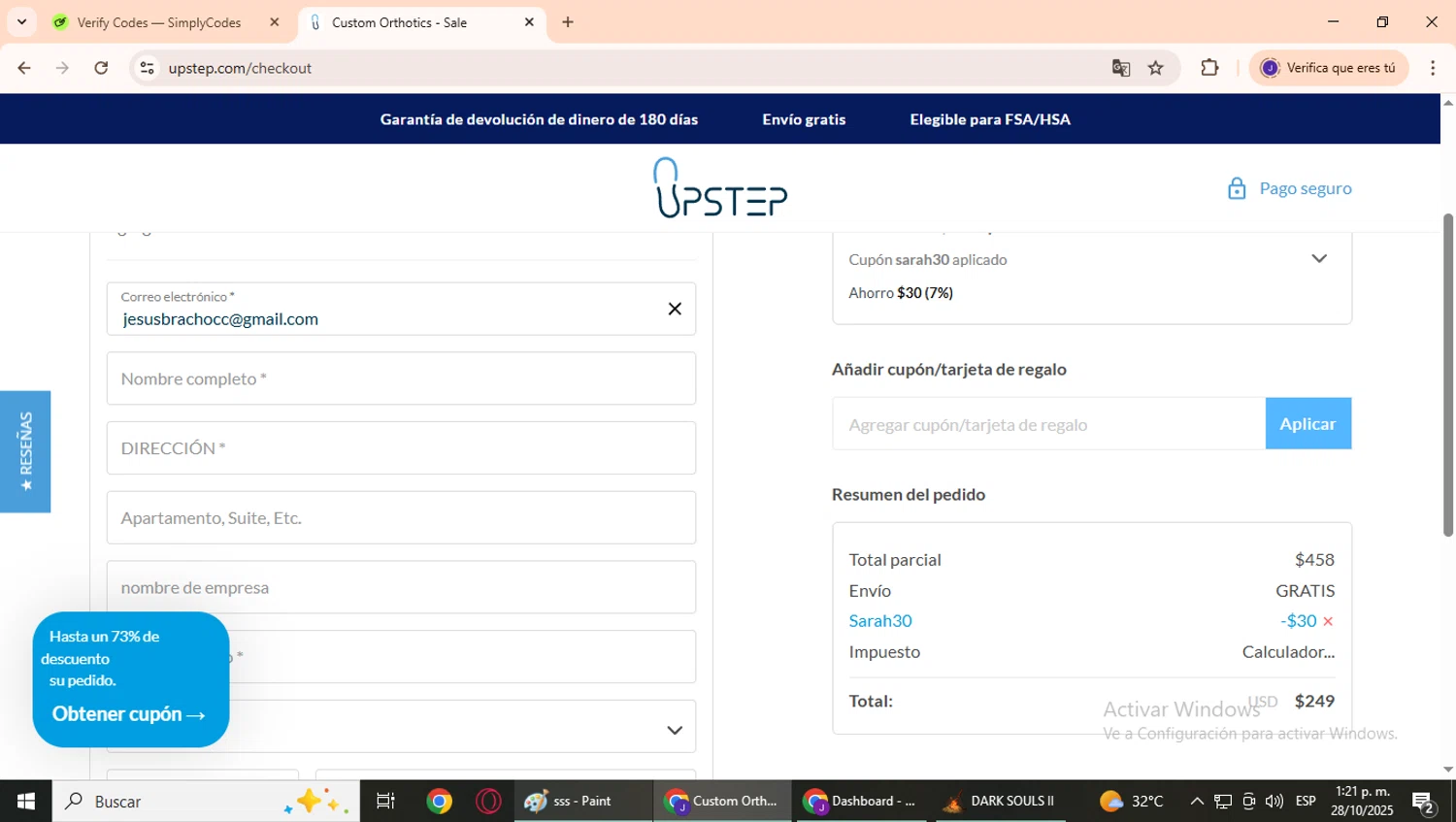The width and height of the screenshot is (1456, 822).
Task: Remove the Sarah30 coupon with the red x
Action: 1328,621
